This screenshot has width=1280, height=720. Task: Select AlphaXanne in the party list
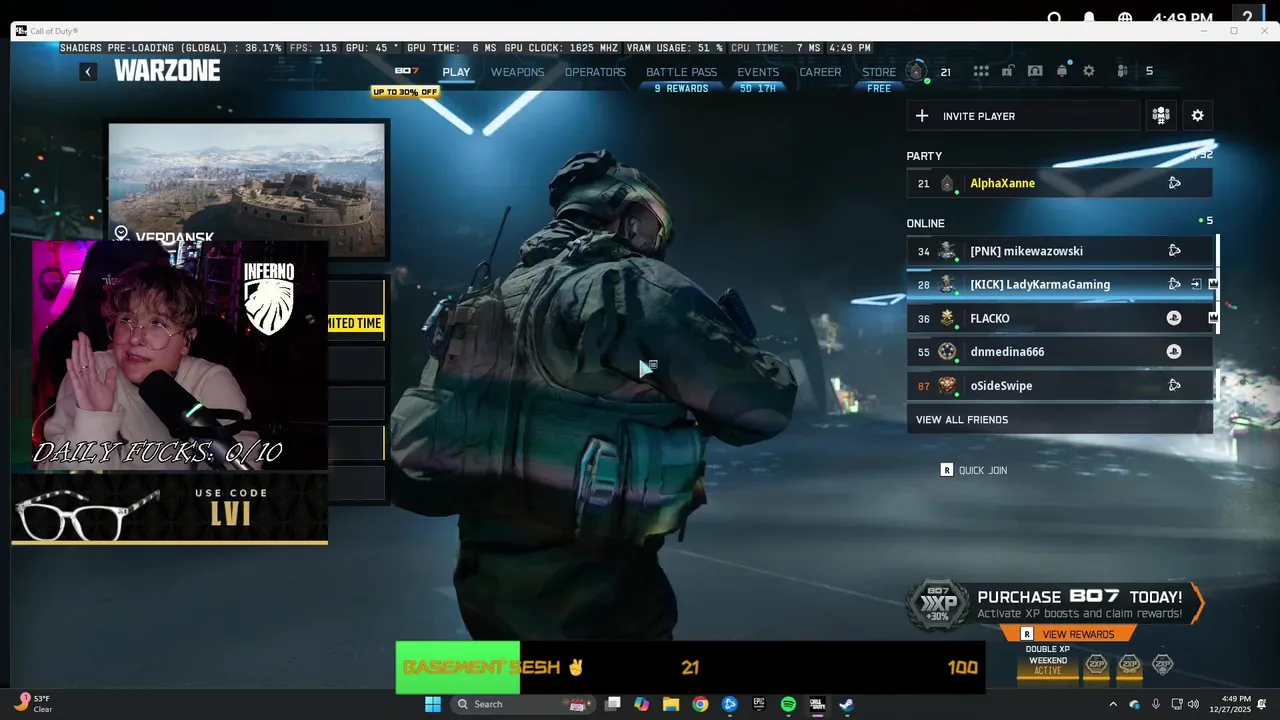click(x=1059, y=183)
